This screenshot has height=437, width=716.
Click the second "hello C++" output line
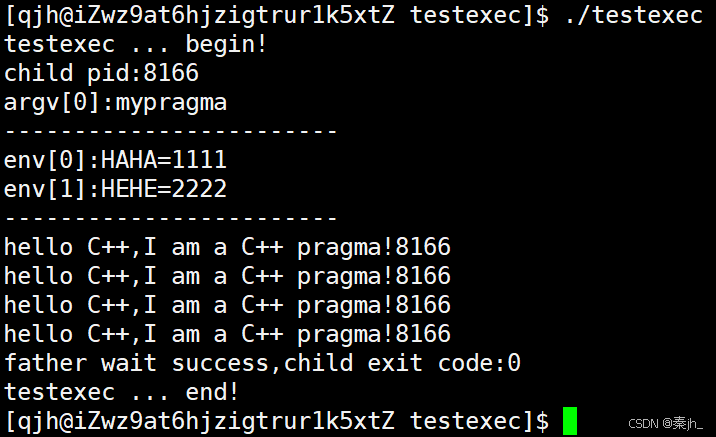[x=227, y=276]
